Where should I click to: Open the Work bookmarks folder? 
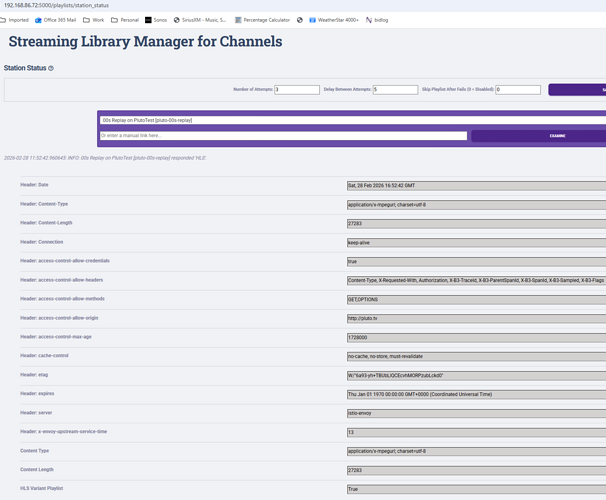coord(92,19)
